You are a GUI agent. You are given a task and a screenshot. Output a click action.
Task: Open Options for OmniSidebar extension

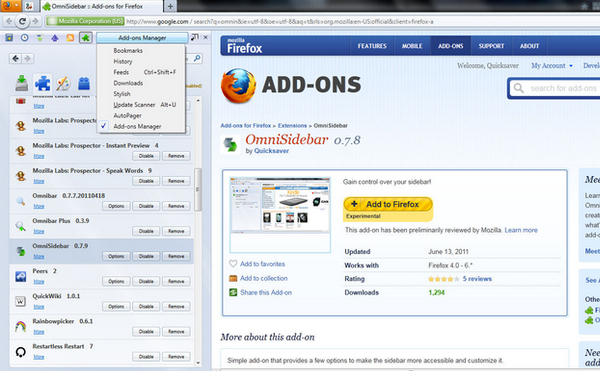[116, 256]
